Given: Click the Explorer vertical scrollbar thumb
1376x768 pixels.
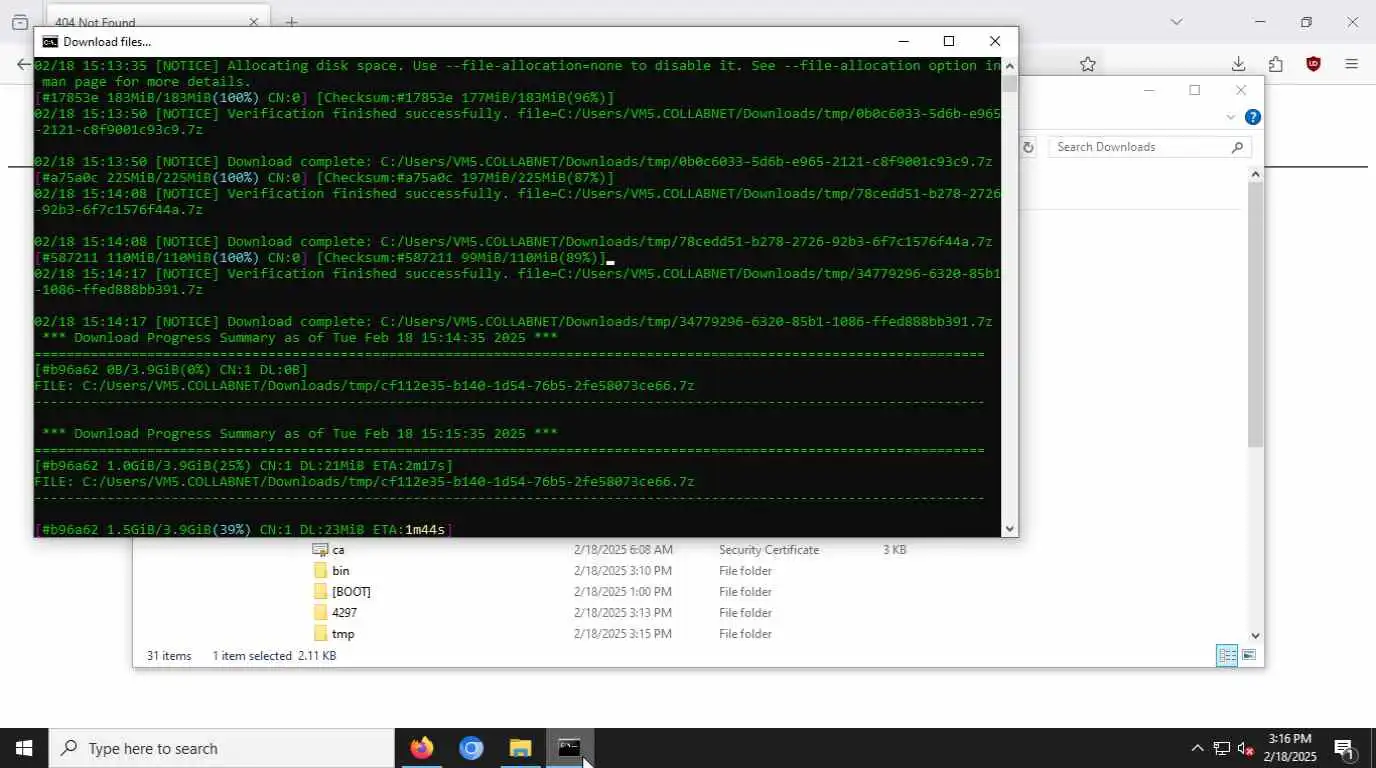Looking at the screenshot, I should pyautogui.click(x=1256, y=315).
